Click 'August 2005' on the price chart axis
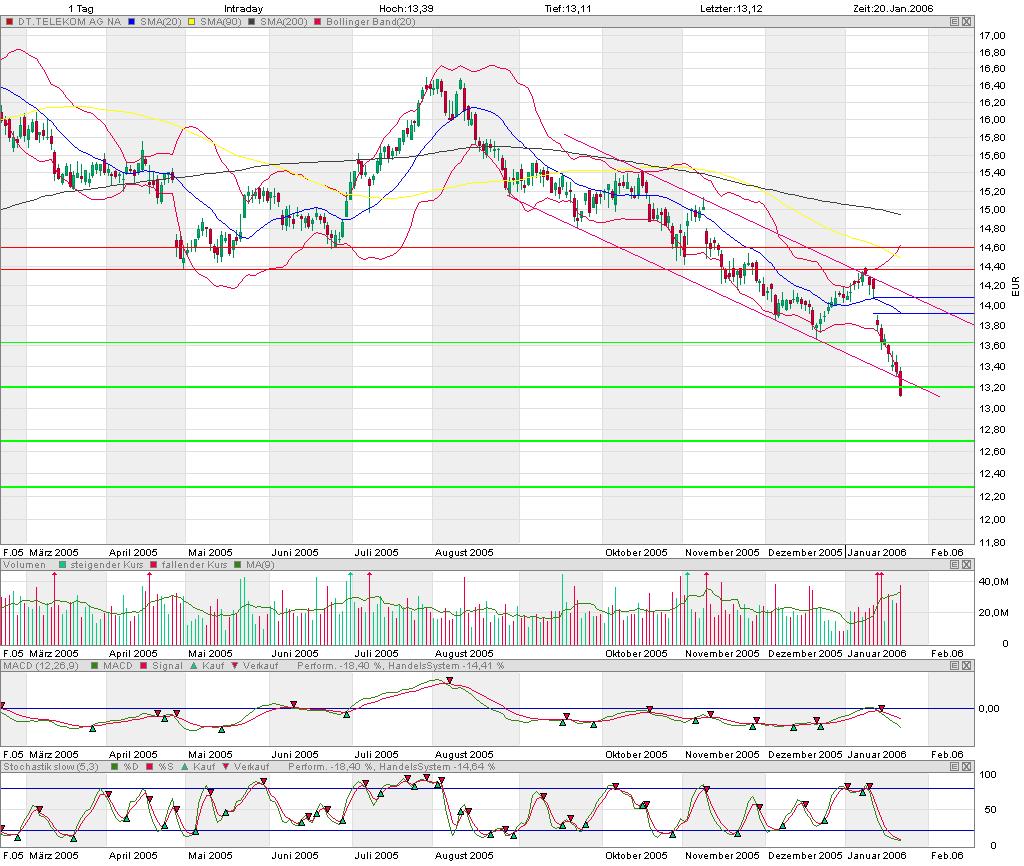The image size is (1024, 866). pos(464,553)
